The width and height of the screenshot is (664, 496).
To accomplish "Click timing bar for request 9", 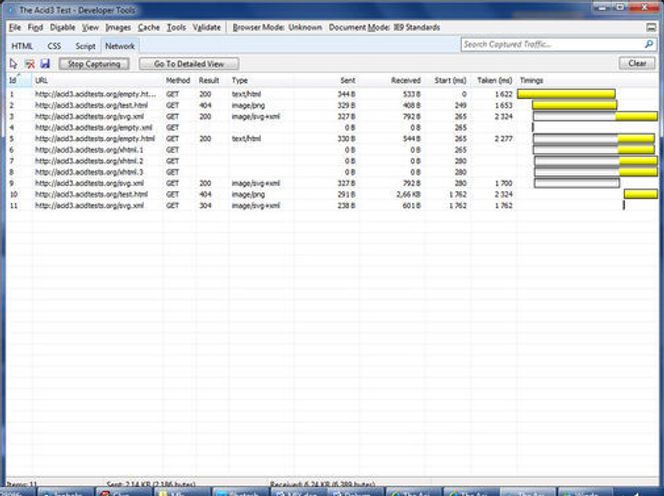I will pyautogui.click(x=577, y=183).
